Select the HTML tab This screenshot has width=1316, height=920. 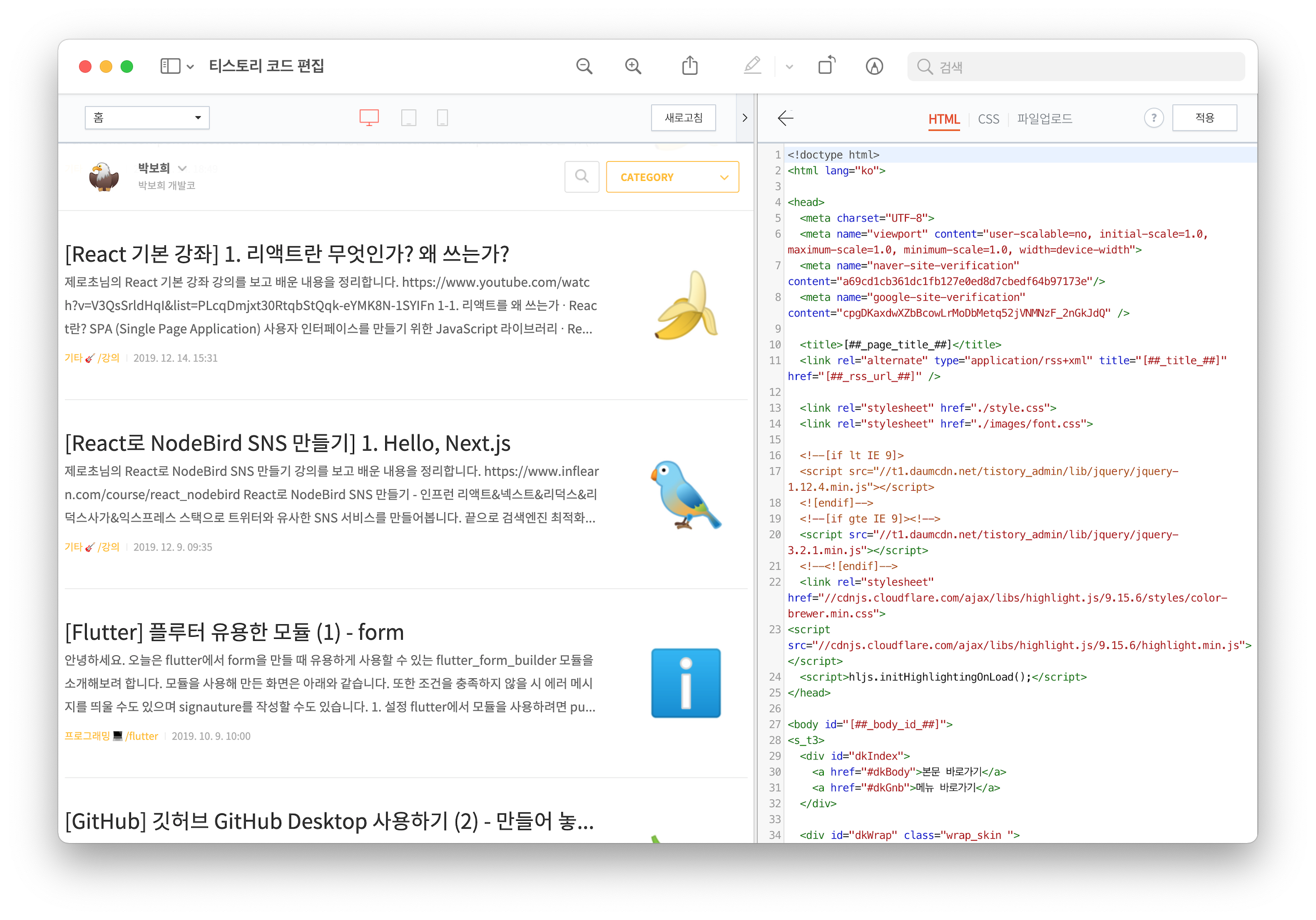coord(943,119)
